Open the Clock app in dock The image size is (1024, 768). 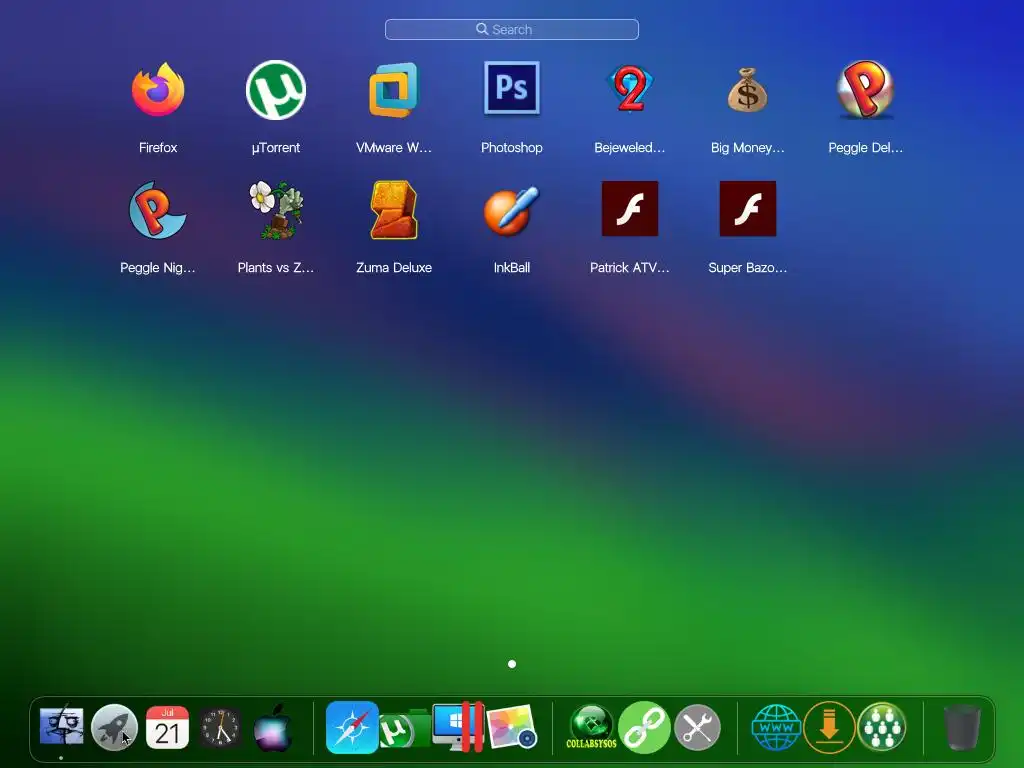click(x=220, y=727)
